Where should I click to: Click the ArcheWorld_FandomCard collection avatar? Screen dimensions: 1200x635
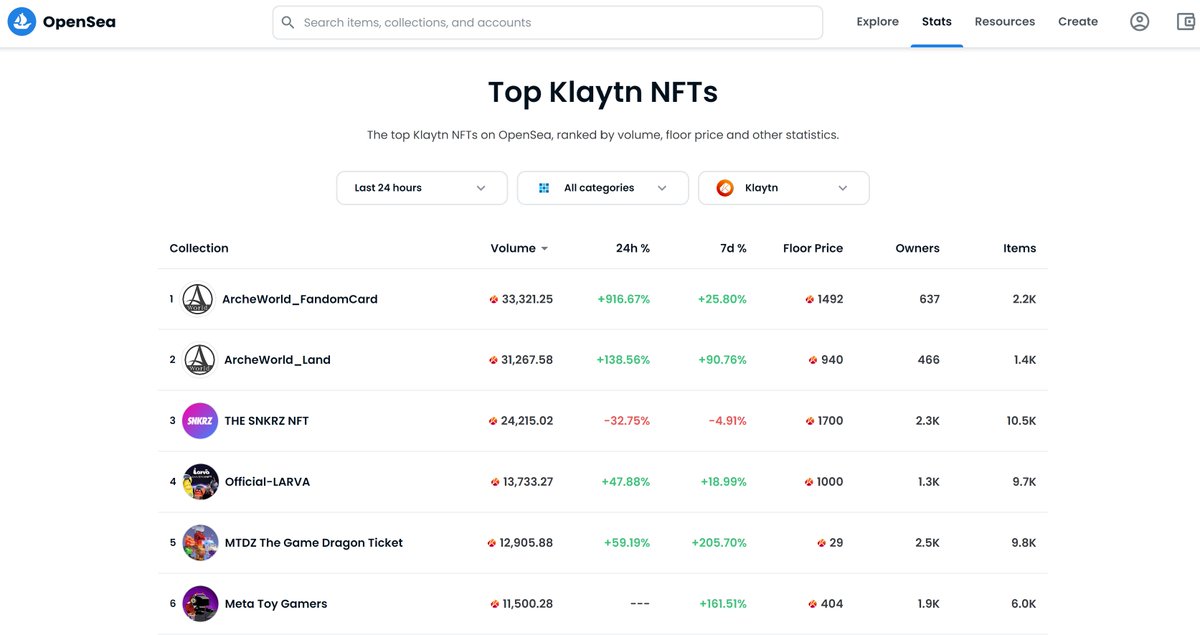tap(198, 298)
